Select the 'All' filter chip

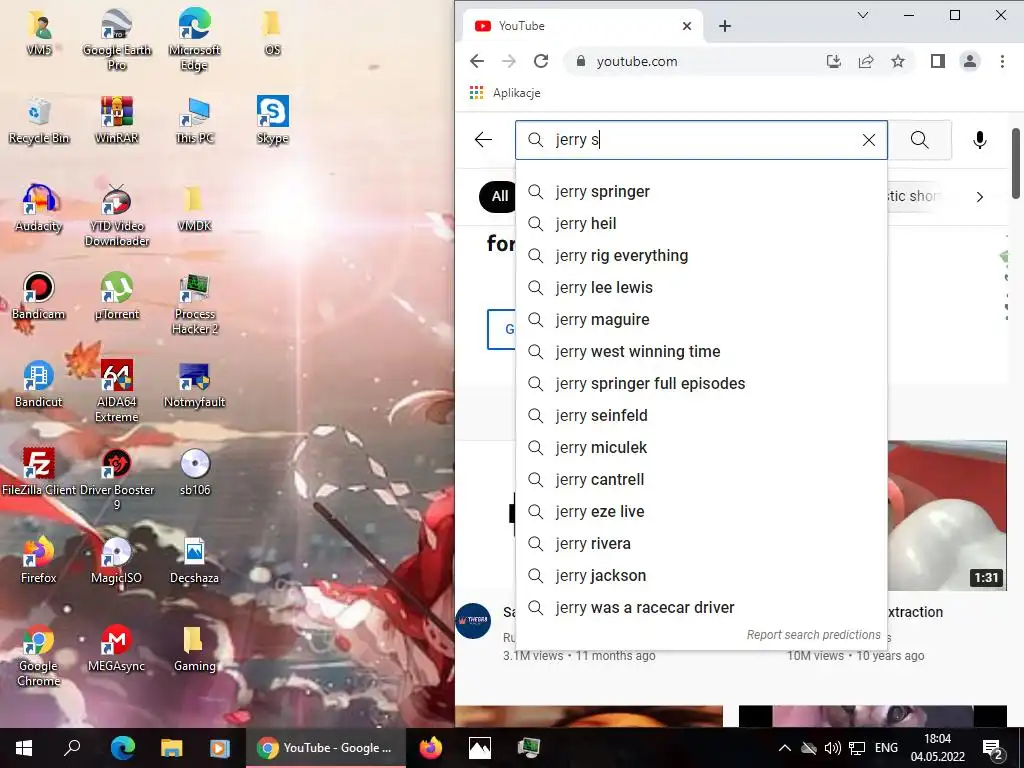[x=498, y=197]
